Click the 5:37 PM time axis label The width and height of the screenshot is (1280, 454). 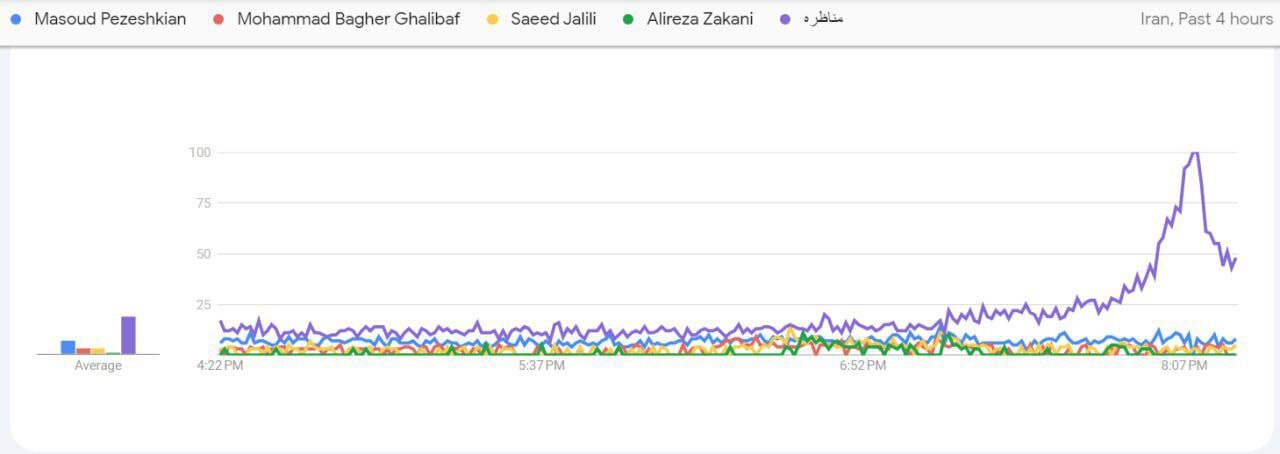tap(541, 366)
